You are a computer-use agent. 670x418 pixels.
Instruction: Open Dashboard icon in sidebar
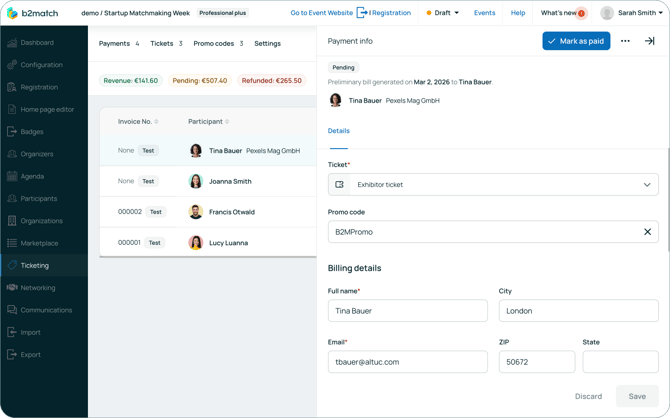12,42
